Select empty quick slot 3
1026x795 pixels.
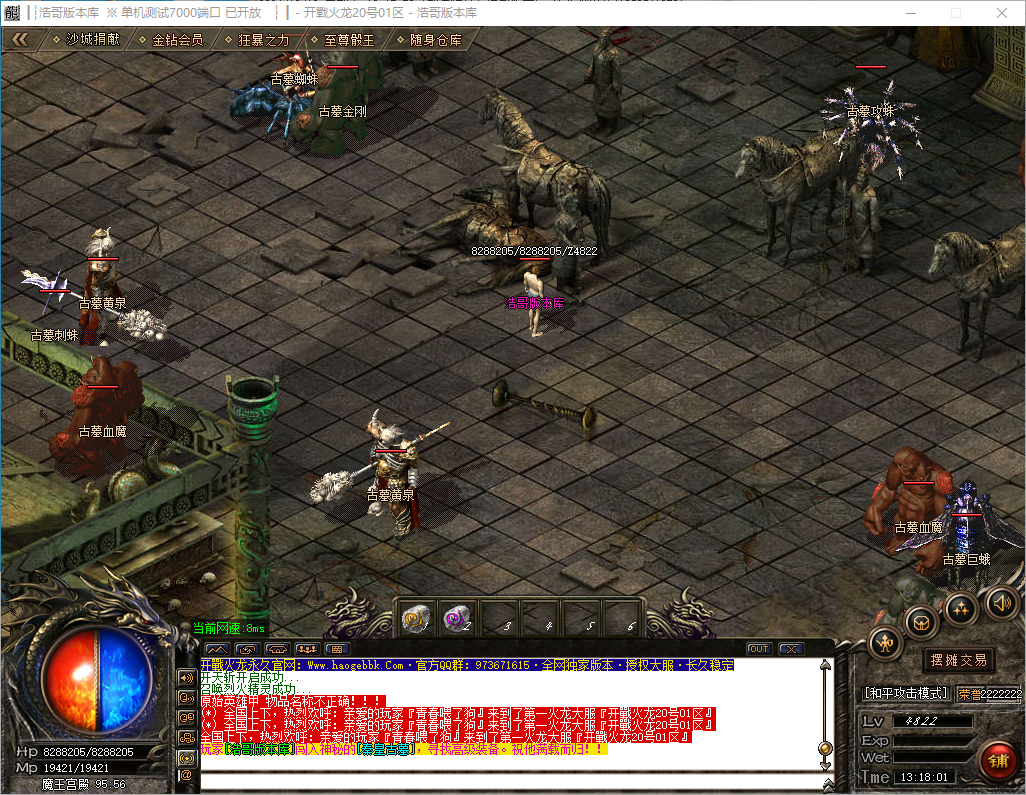499,618
